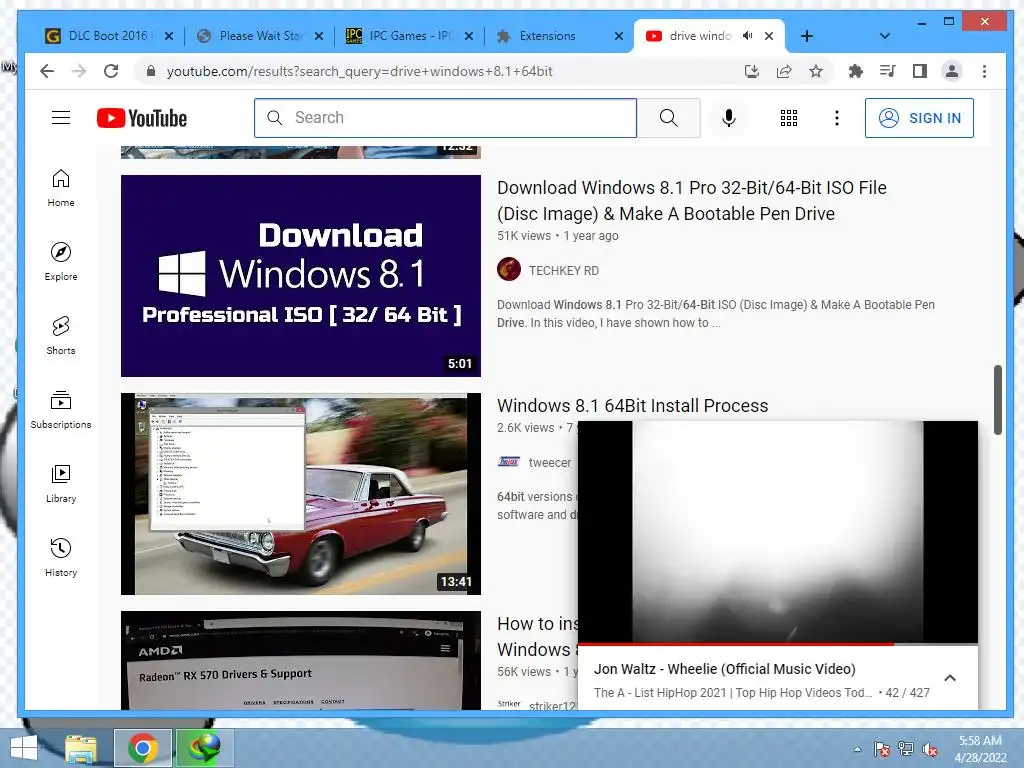Image resolution: width=1024 pixels, height=768 pixels.
Task: Click the page vertical scrollbar thumb
Action: [997, 400]
